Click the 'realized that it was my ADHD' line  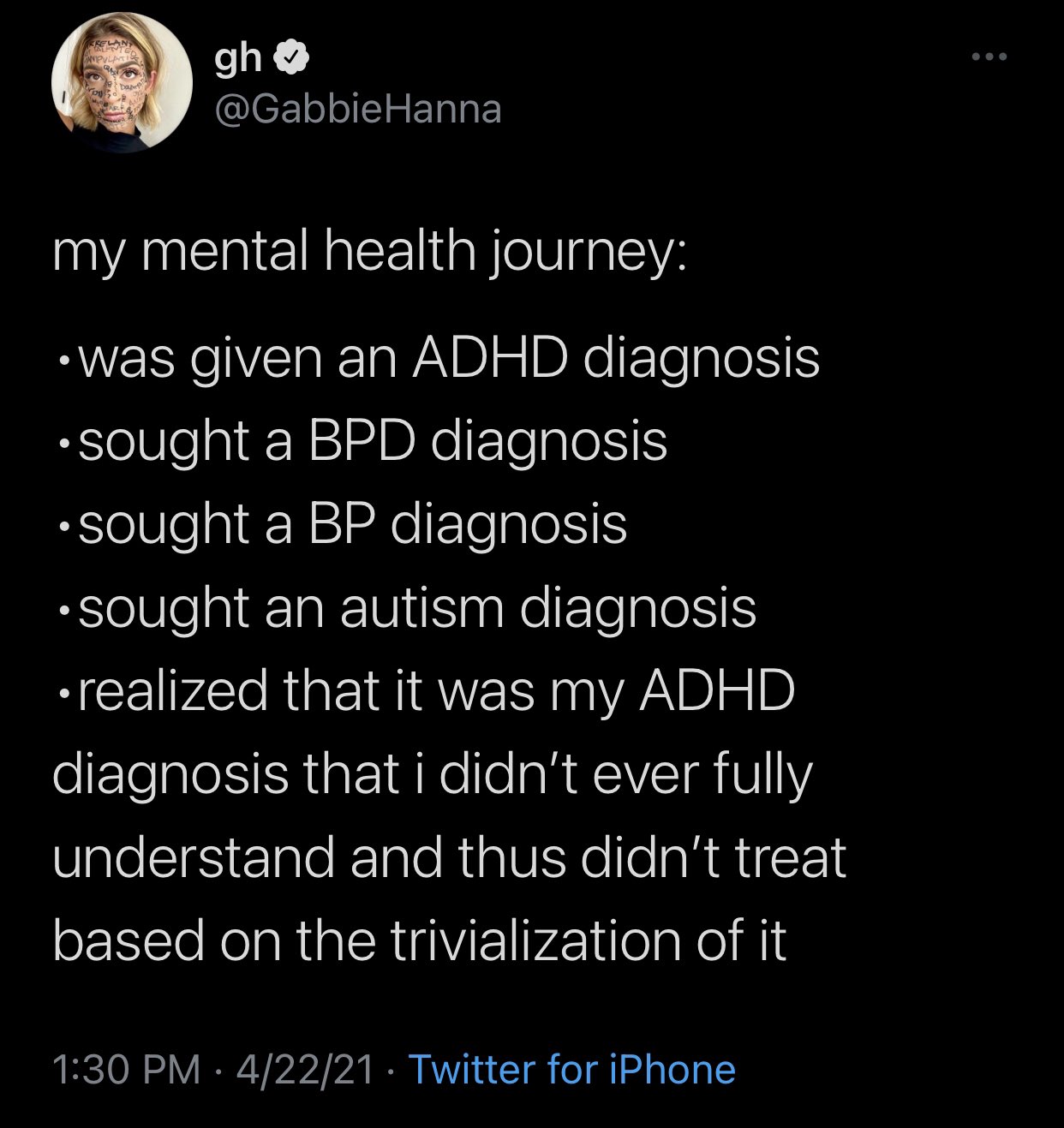tap(424, 690)
